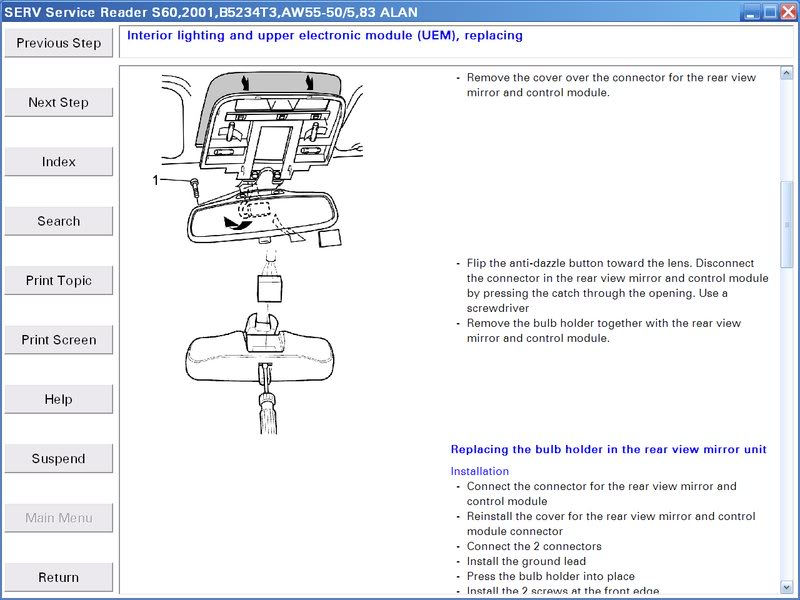The height and width of the screenshot is (600, 800).
Task: Click the scrollbar up arrow
Action: (786, 73)
